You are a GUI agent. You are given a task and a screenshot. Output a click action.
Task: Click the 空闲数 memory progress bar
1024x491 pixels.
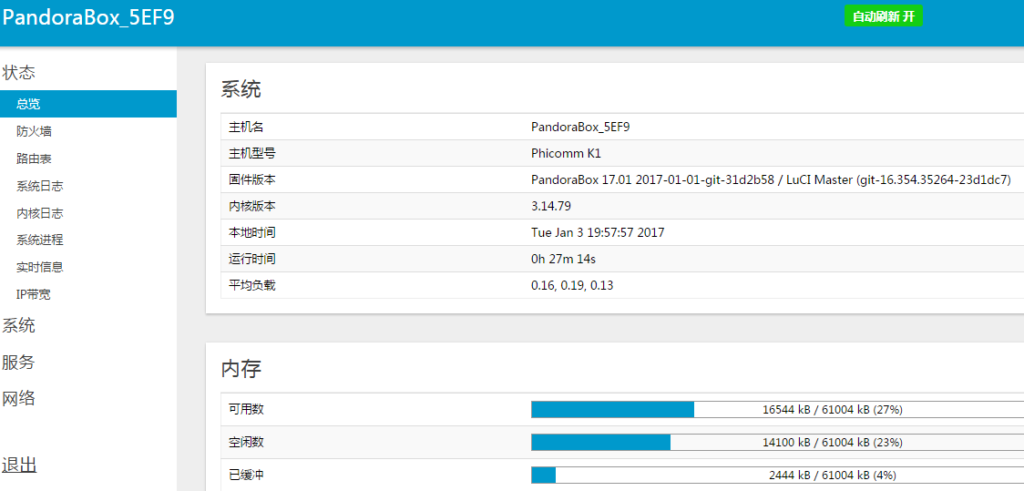(x=777, y=442)
